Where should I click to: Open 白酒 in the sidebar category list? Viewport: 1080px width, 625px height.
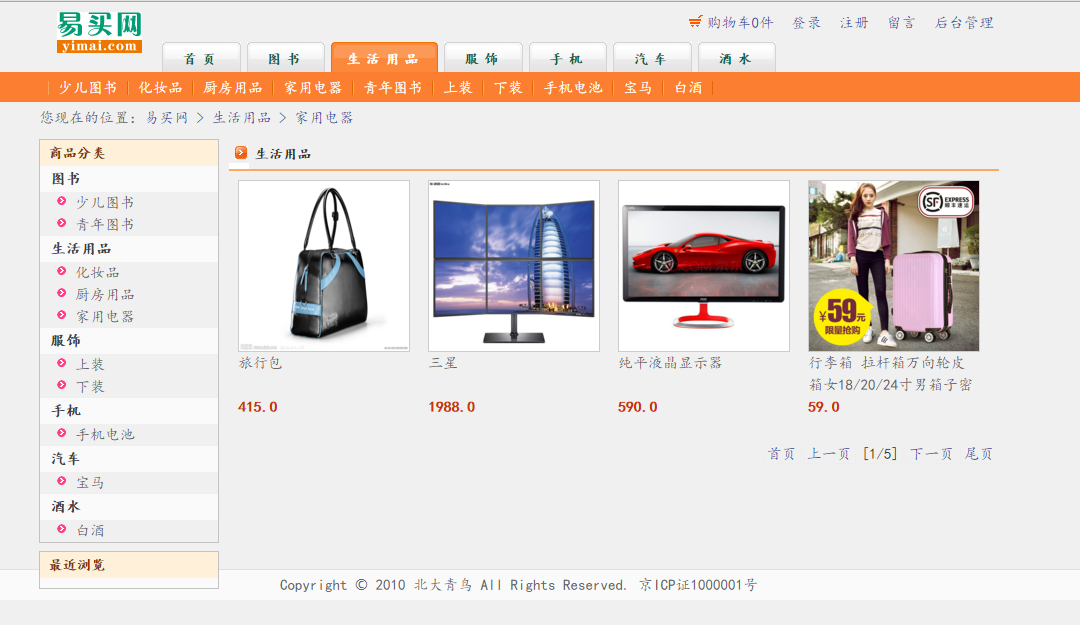pyautogui.click(x=90, y=530)
